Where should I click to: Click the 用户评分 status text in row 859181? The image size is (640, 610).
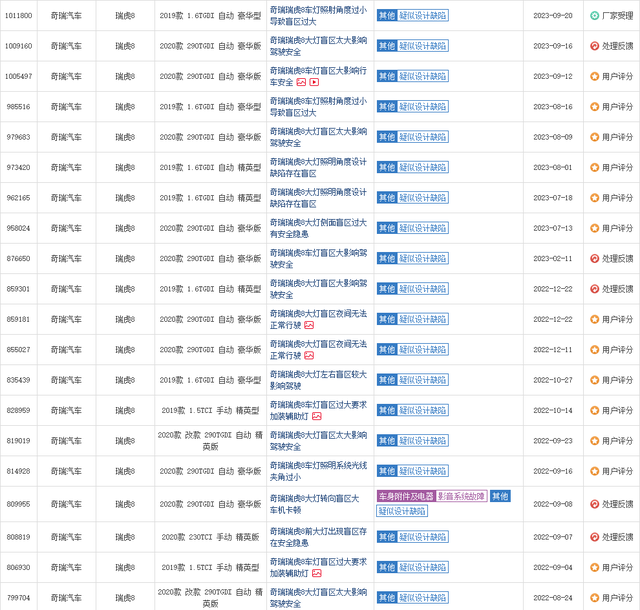point(618,319)
